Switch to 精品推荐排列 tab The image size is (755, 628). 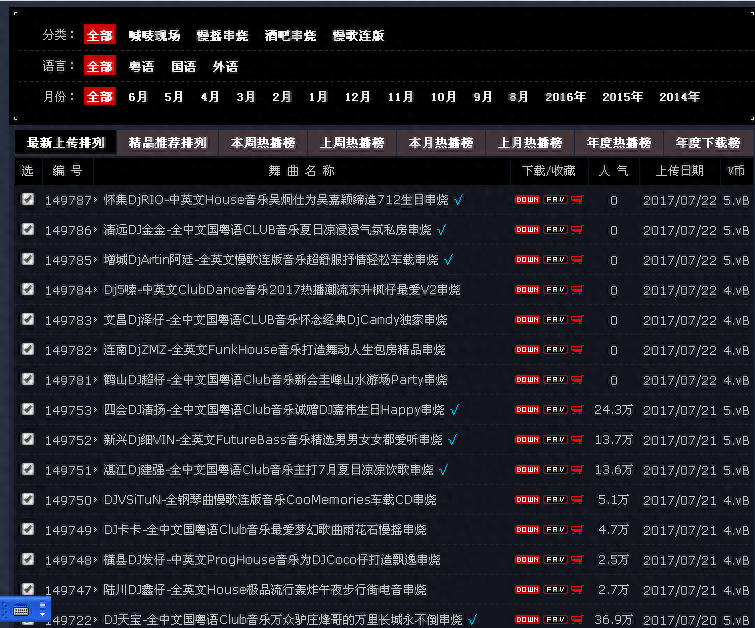168,143
